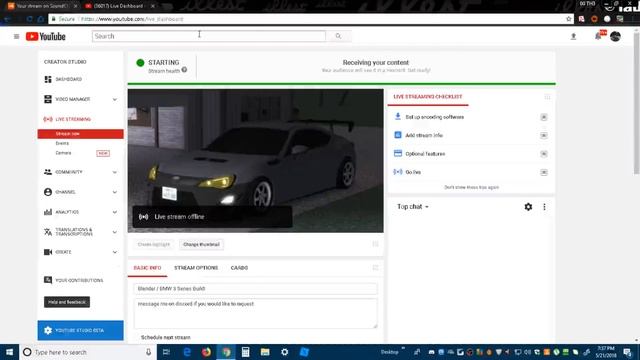Reload the page in Chrome
Screen dimensions: 640x360
click(29, 19)
